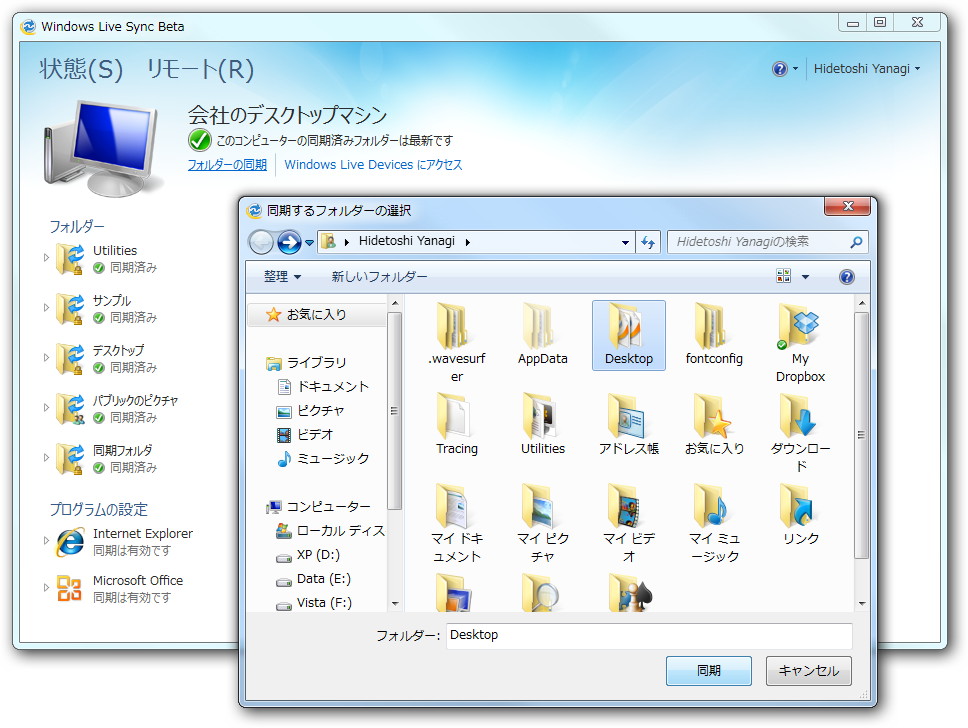Expand the デスクトップ folder entry
Image resolution: width=968 pixels, height=728 pixels.
pos(46,358)
